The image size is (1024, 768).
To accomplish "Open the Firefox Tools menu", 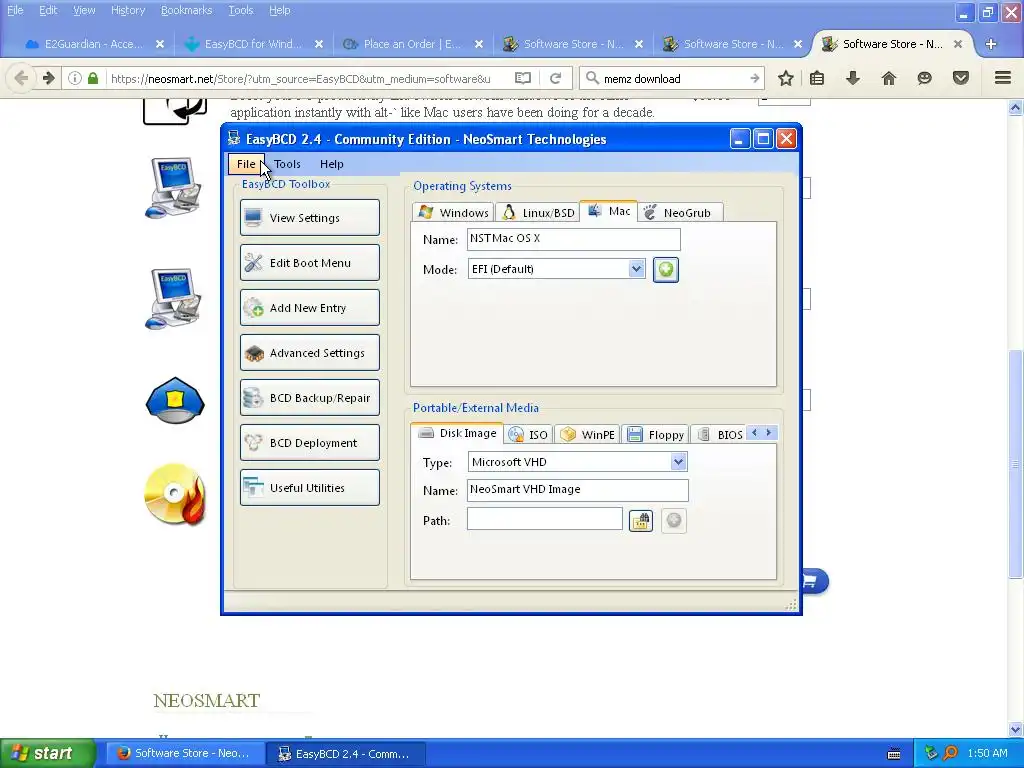I will [x=240, y=10].
